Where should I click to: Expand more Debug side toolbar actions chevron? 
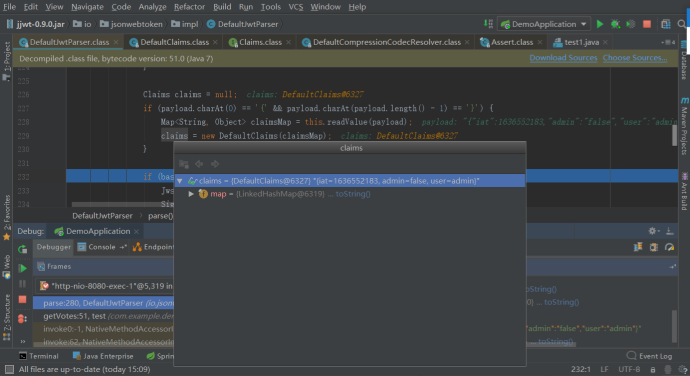[x=22, y=341]
